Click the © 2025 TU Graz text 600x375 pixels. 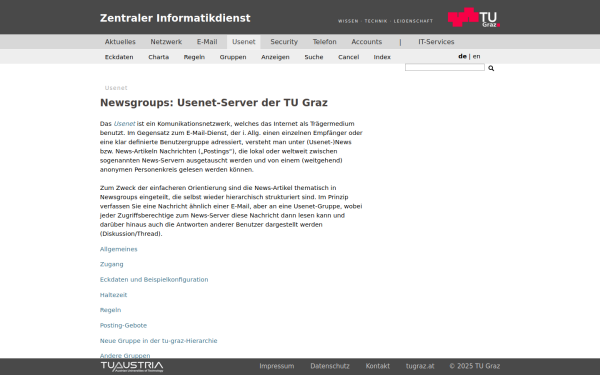(474, 366)
